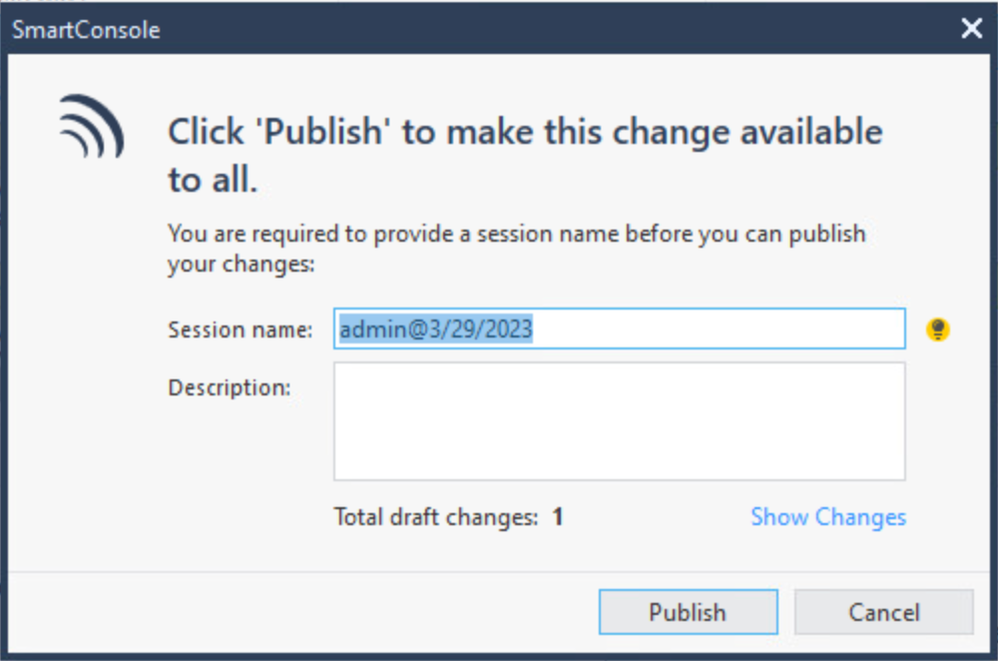Cancel the publish dialog
The width and height of the screenshot is (998, 661).
[x=884, y=612]
